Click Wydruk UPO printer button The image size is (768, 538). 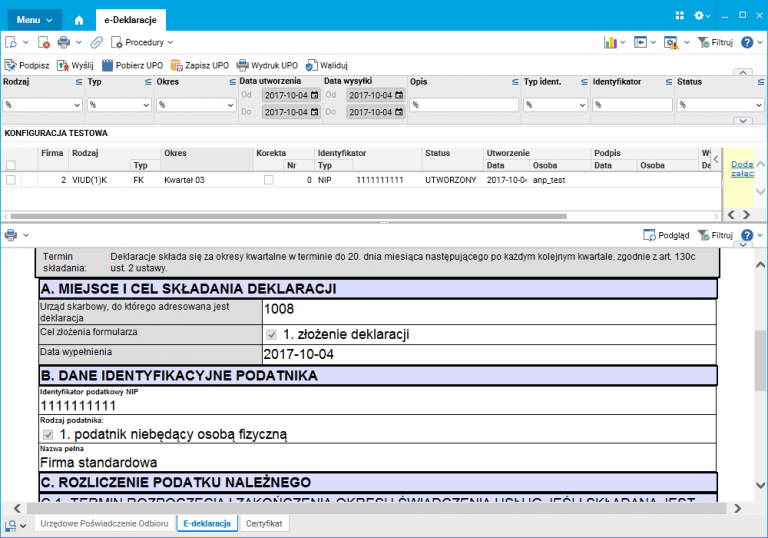[x=267, y=65]
